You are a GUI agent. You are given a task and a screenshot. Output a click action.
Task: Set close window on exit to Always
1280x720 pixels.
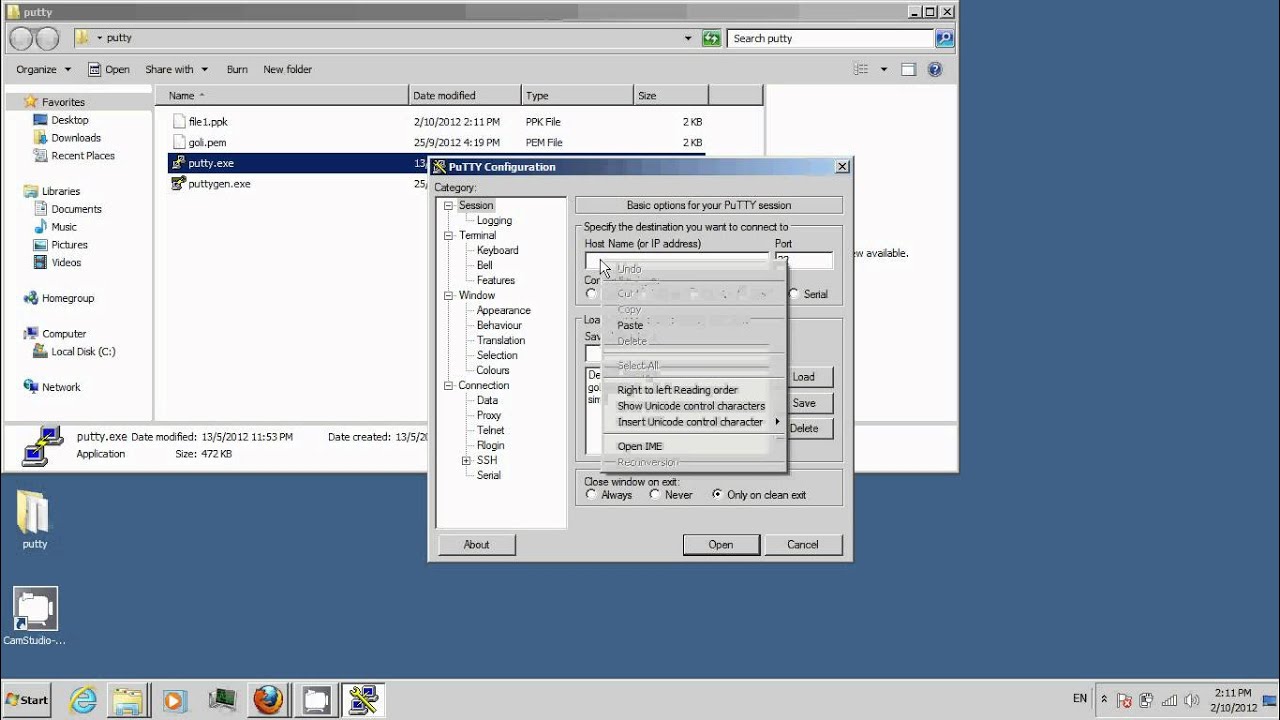pyautogui.click(x=609, y=495)
